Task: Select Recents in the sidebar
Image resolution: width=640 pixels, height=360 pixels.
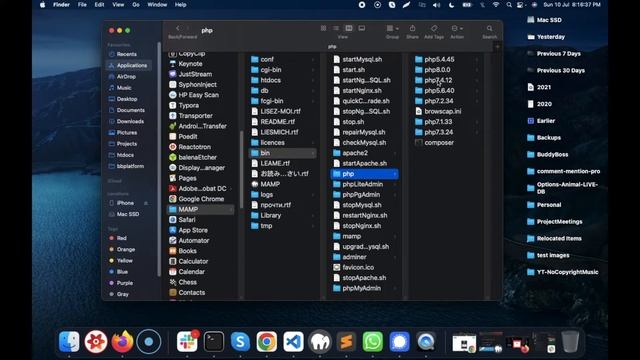Action: [x=127, y=54]
